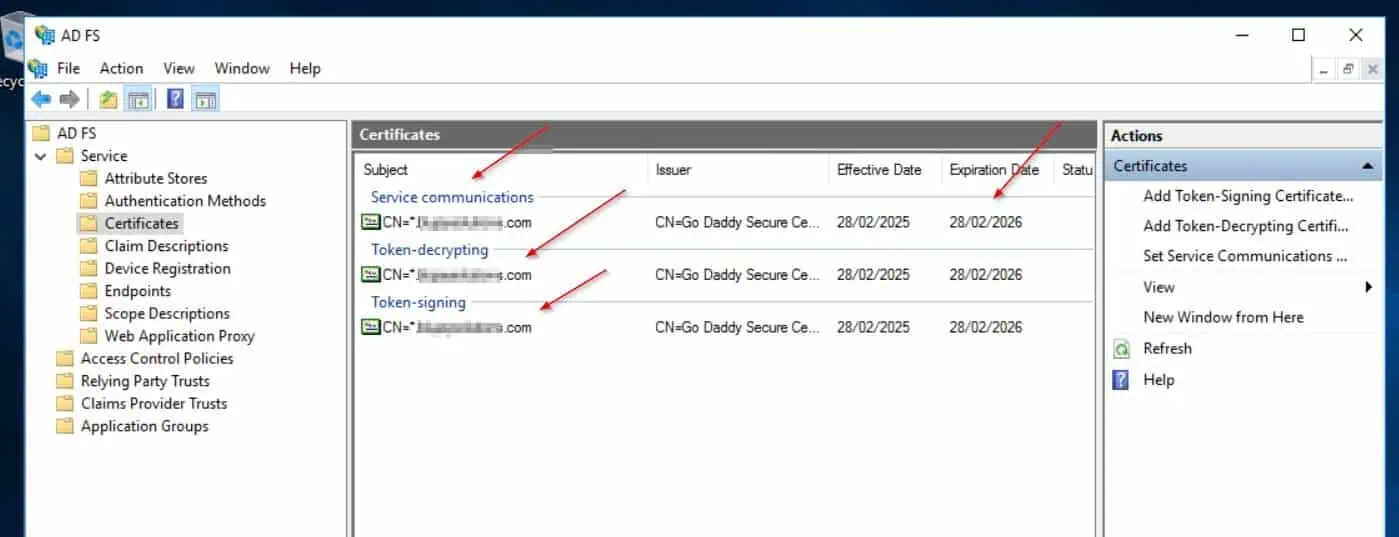Open the Help menu in the menu bar

click(x=305, y=68)
